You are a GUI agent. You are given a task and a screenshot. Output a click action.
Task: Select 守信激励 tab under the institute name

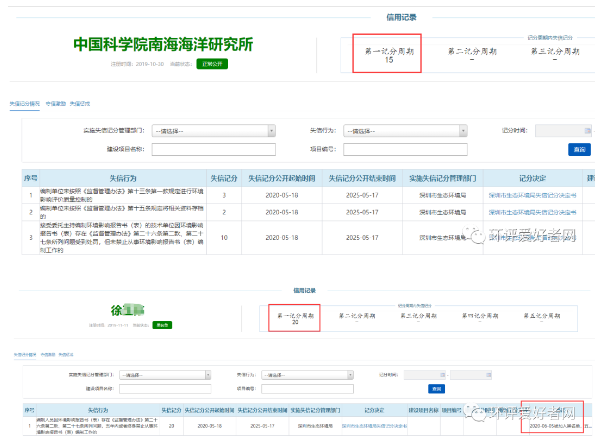(56, 104)
